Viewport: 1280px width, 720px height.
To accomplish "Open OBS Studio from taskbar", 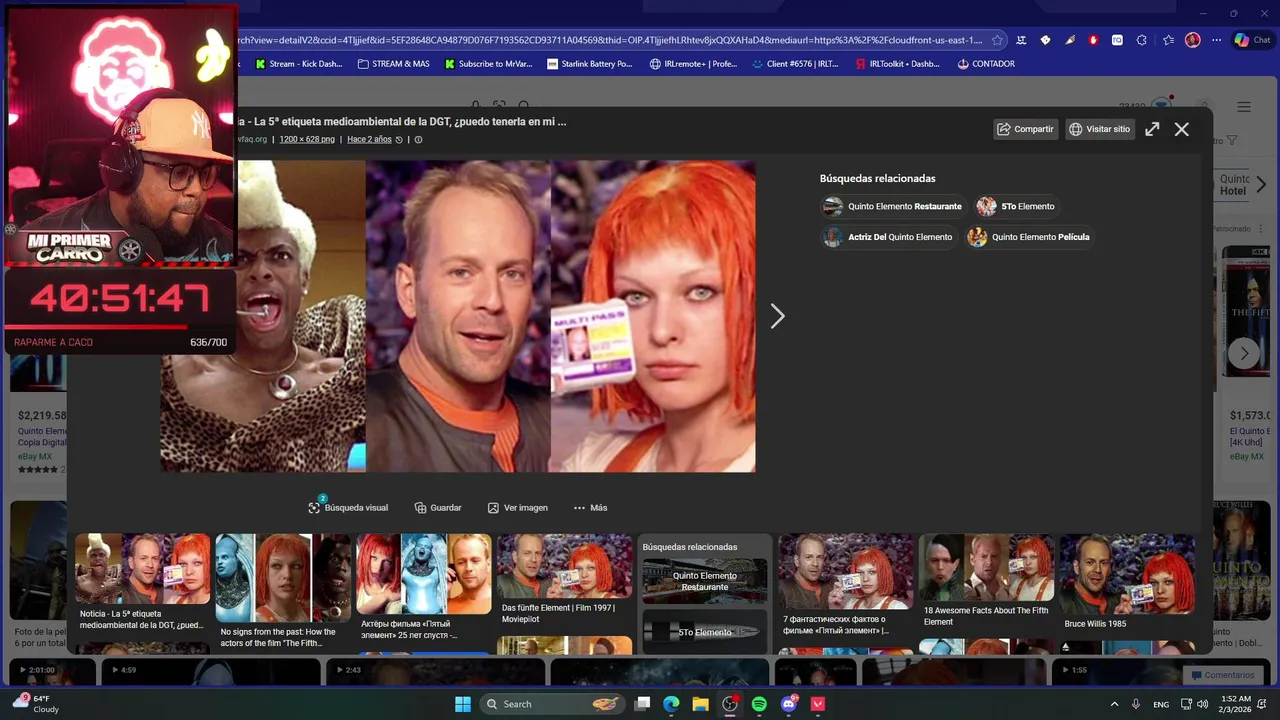I will point(730,704).
